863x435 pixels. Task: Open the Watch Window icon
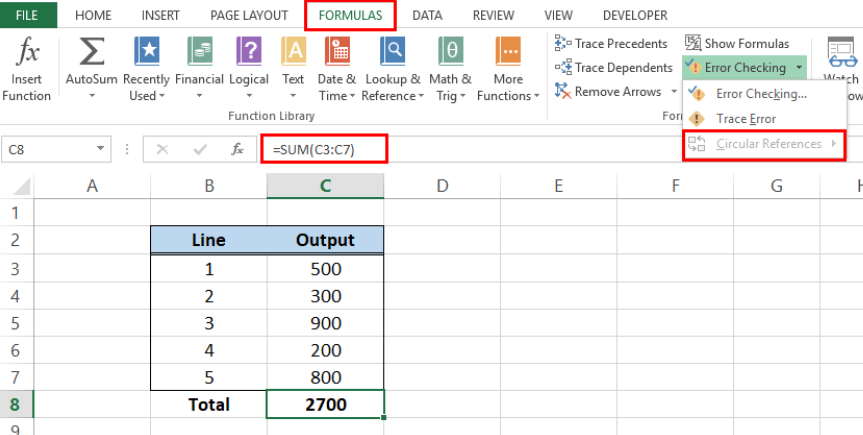pos(842,52)
